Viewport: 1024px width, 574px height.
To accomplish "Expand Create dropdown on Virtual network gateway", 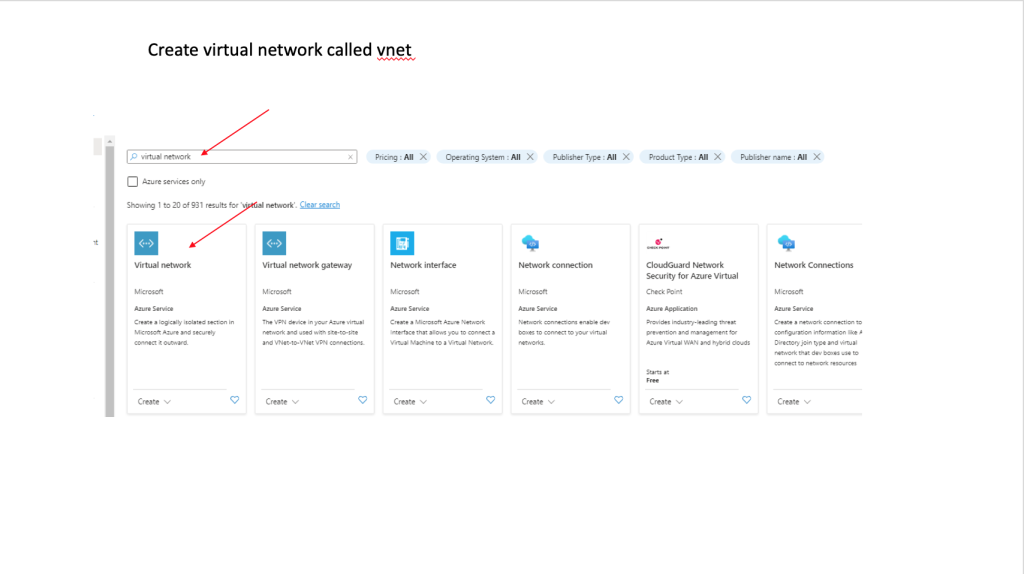I will [x=282, y=402].
